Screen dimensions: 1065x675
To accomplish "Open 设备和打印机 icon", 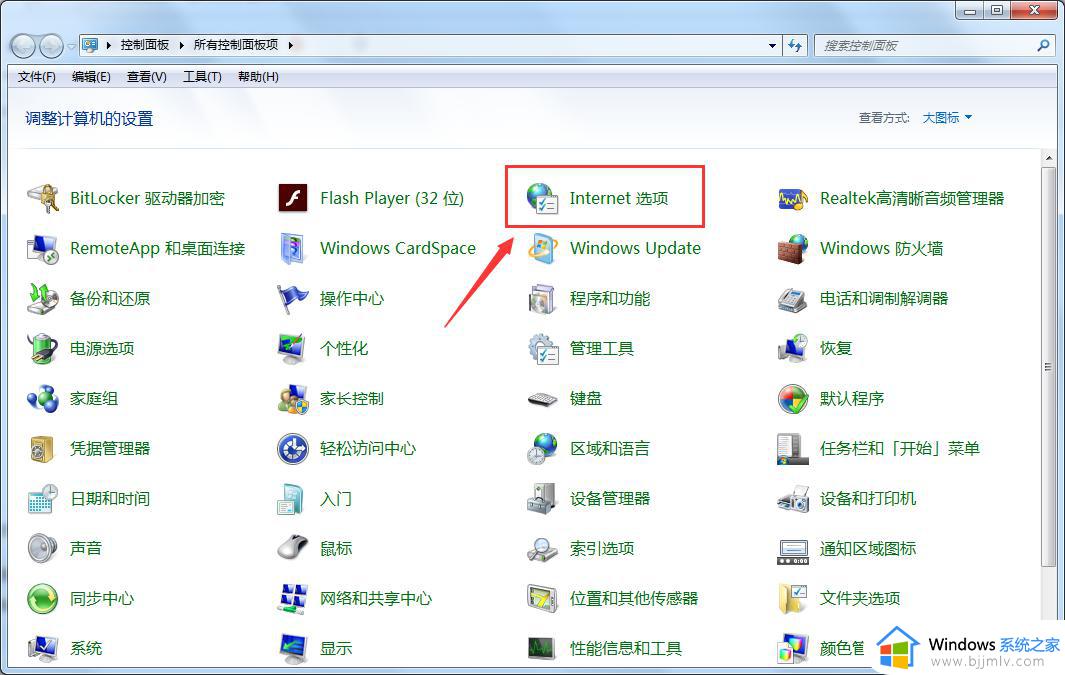I will click(x=793, y=499).
